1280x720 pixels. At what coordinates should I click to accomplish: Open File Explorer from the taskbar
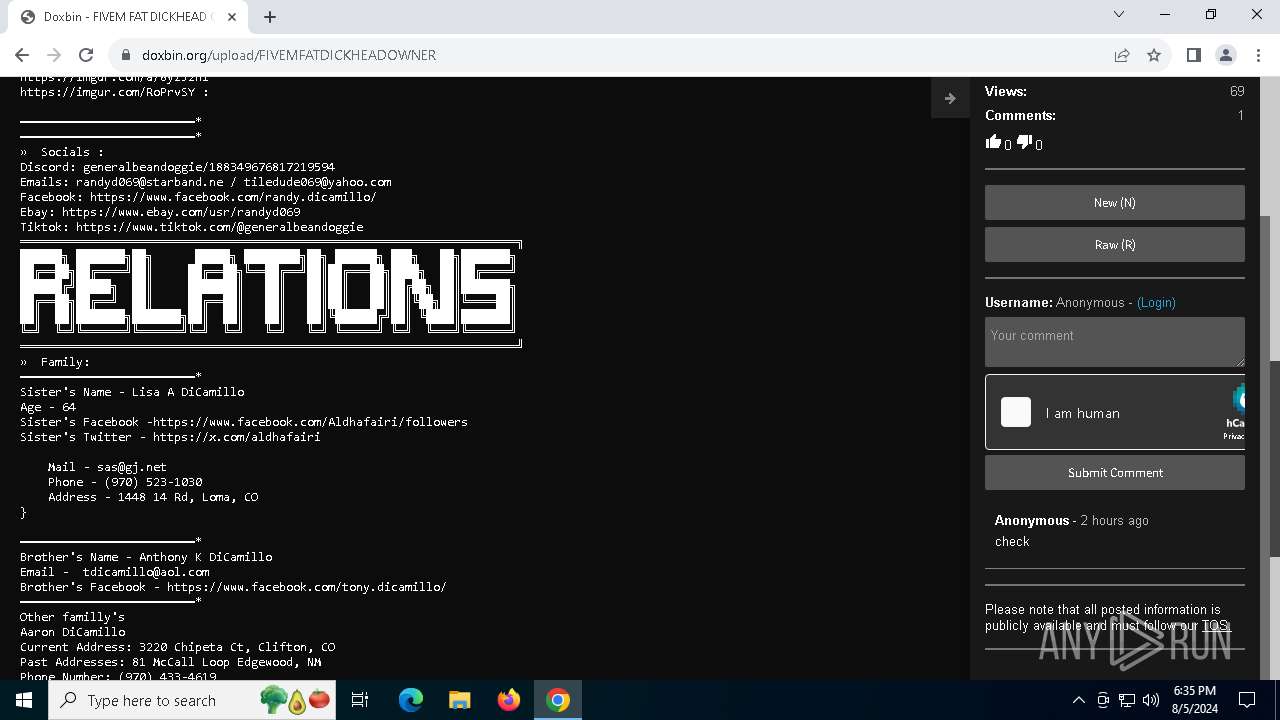(460, 700)
